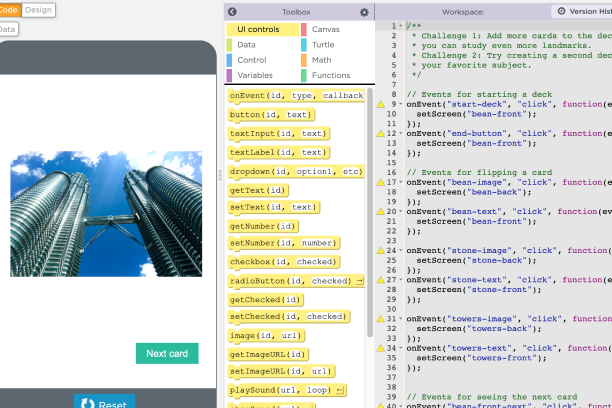Click the warning icon on line 31
This screenshot has width=612, height=408.
(380, 319)
